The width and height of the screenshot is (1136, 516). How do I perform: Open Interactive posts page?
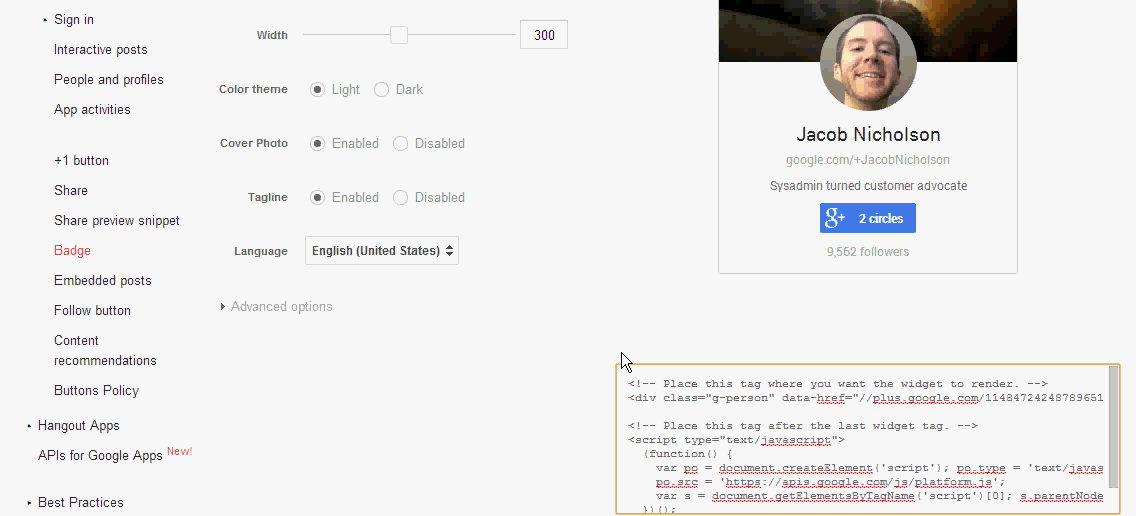pos(101,50)
